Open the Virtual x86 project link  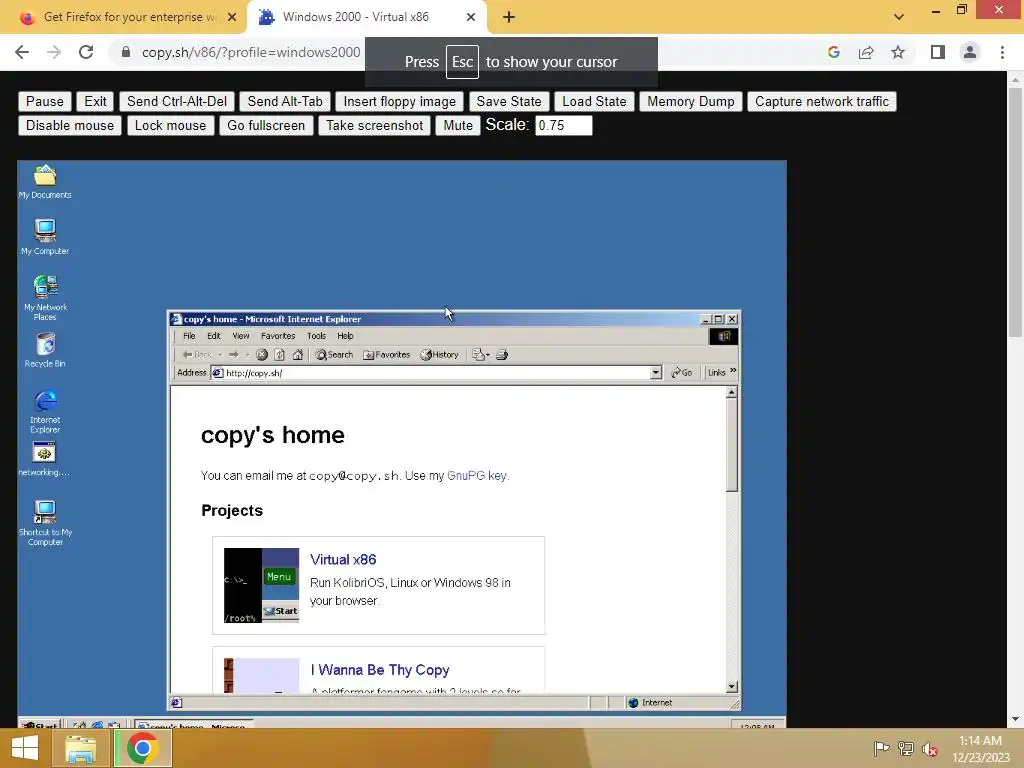(x=343, y=560)
